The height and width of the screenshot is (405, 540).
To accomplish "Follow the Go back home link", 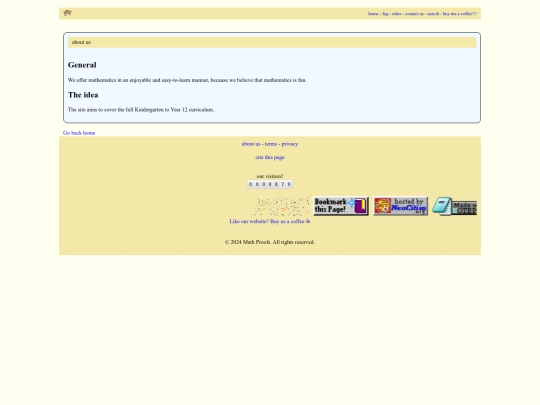I will coord(79,133).
